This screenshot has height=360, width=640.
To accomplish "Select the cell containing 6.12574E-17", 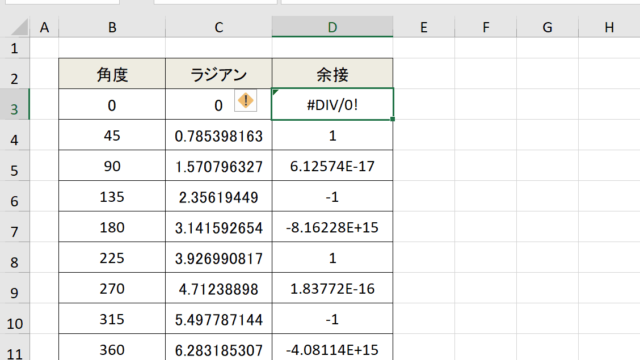I will click(x=332, y=166).
